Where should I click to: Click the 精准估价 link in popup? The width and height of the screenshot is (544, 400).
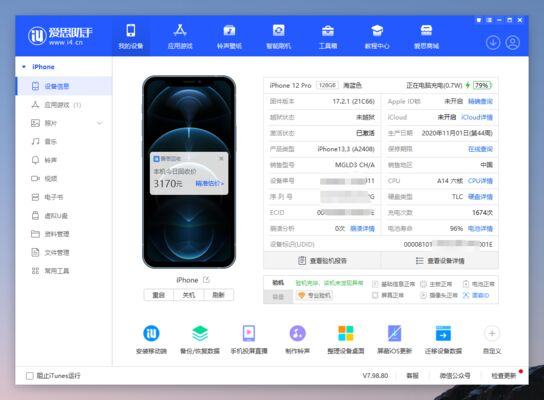click(x=210, y=183)
